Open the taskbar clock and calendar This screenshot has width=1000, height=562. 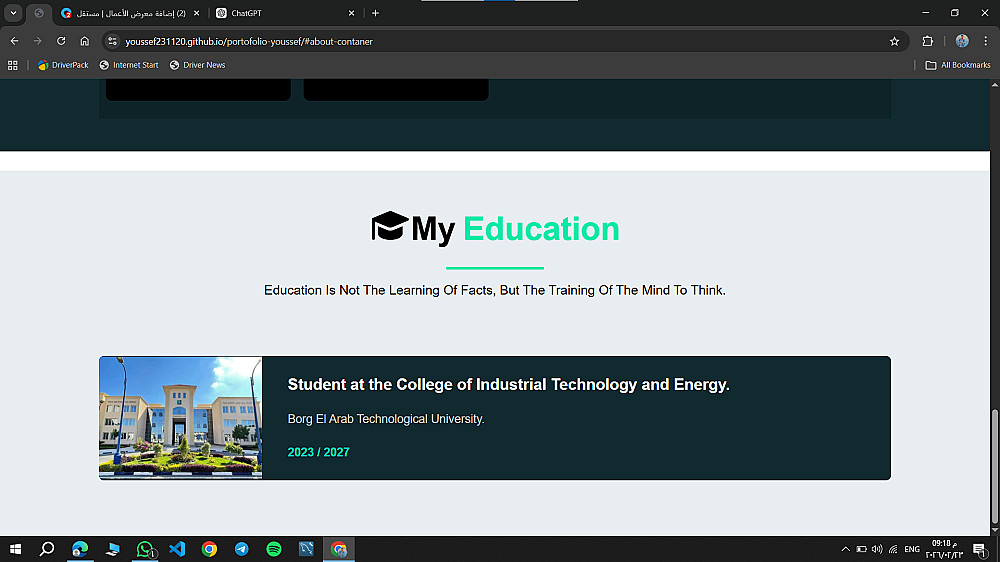pos(945,549)
